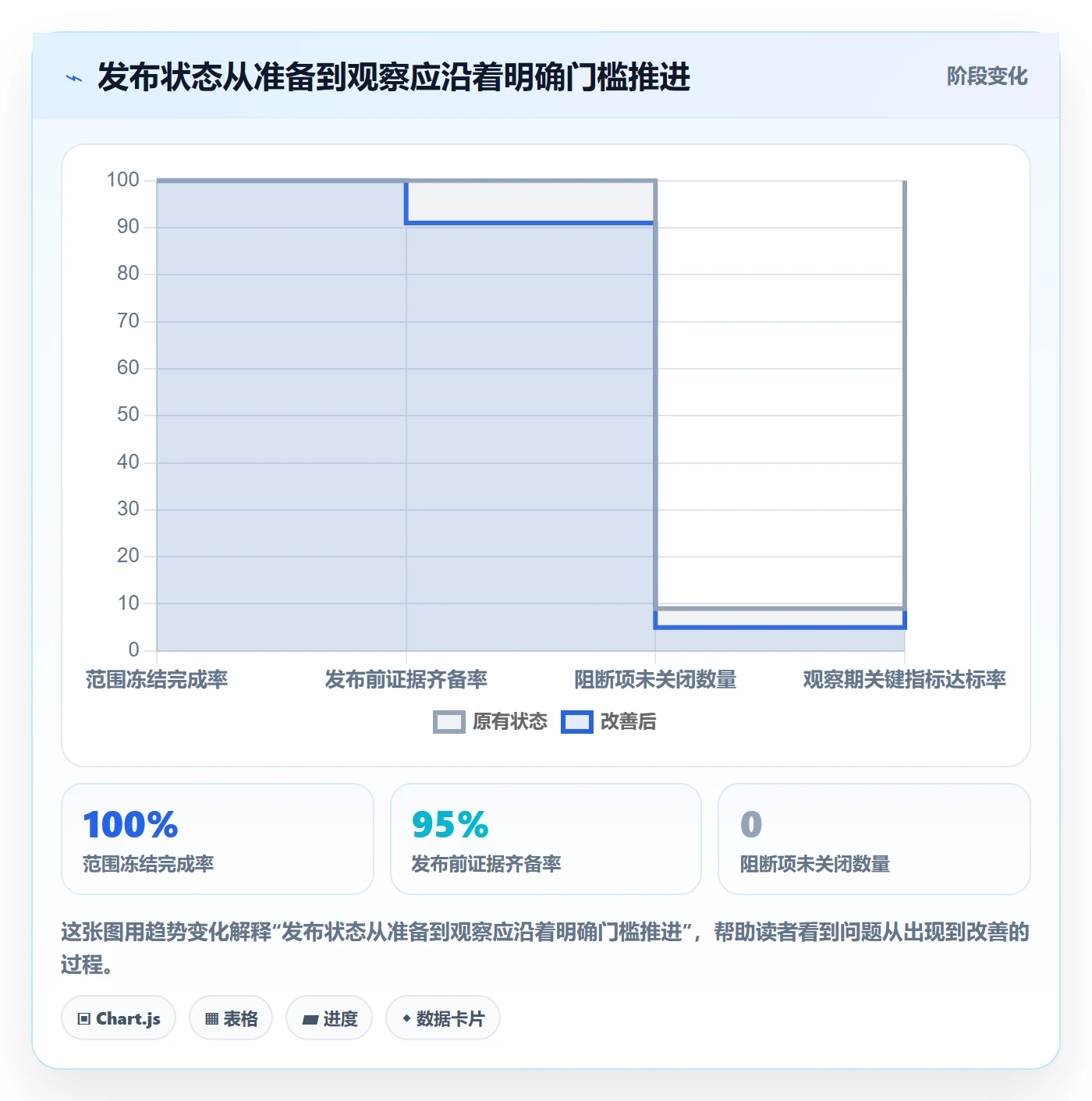Open the 95% 发布前证据齐备率 data card
Screen dimensions: 1092x1101
click(546, 839)
